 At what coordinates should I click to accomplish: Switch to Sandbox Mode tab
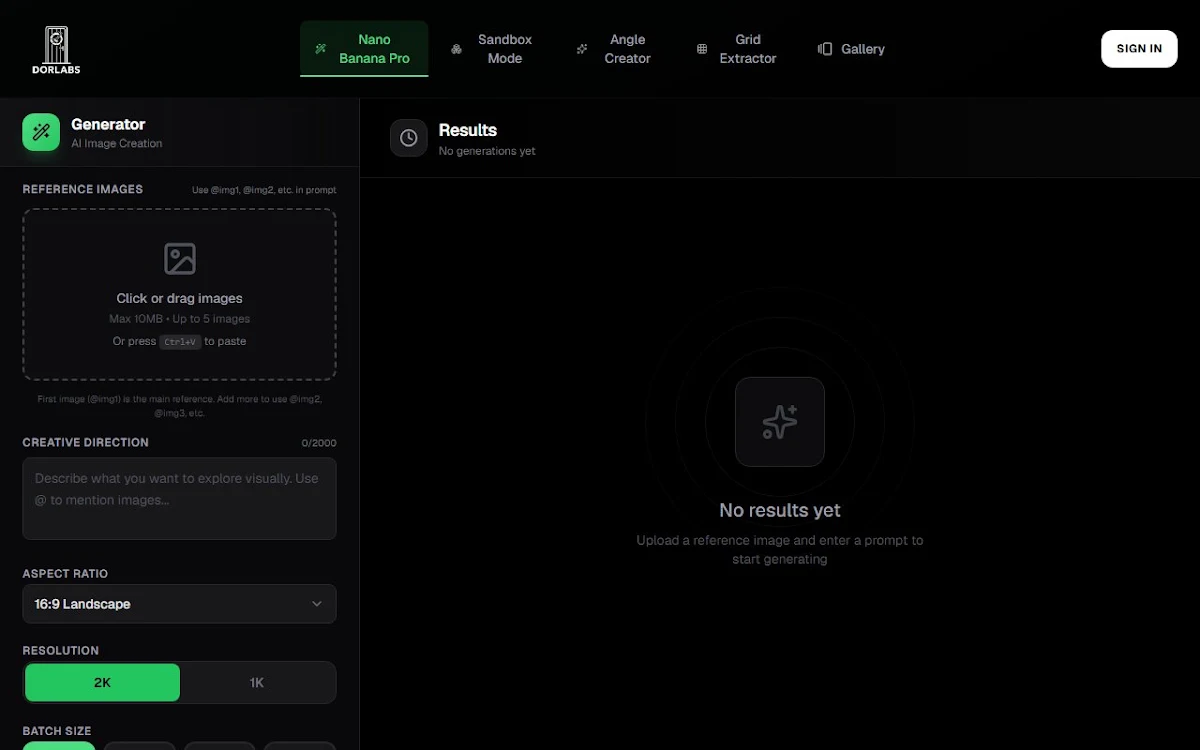point(492,49)
